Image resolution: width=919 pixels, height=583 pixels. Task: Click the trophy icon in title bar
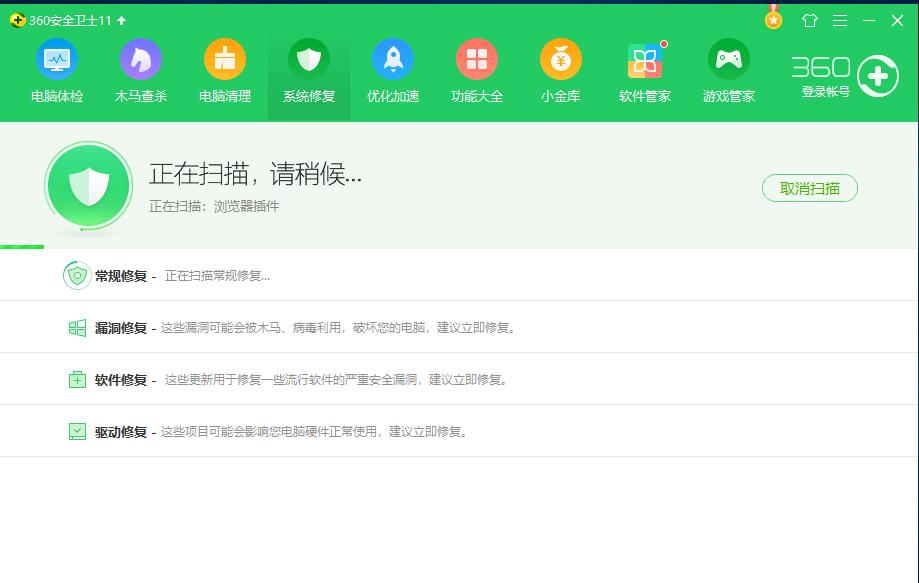(772, 19)
